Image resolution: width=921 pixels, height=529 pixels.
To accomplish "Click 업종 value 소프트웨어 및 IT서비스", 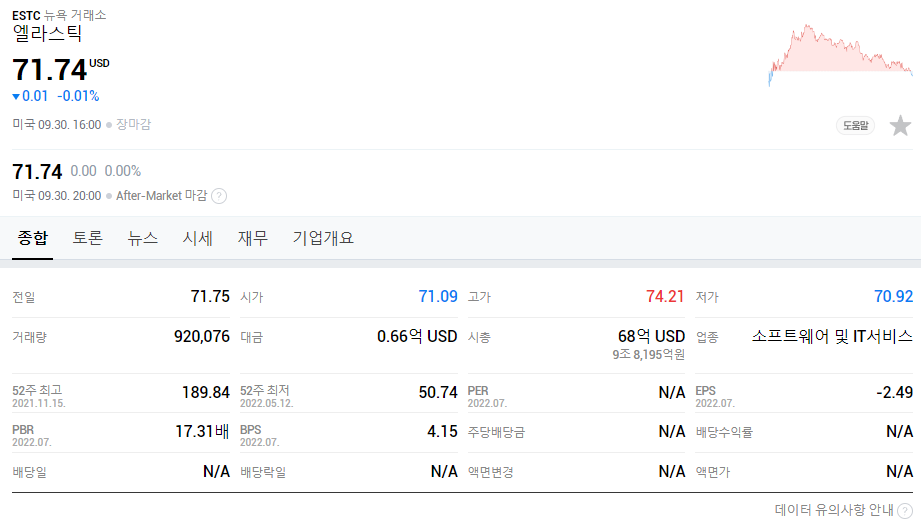I will [x=832, y=336].
